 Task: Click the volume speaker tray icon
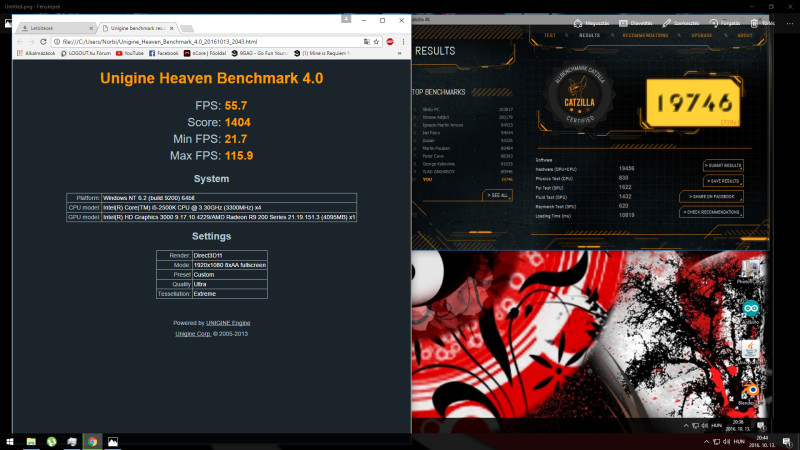[x=727, y=442]
